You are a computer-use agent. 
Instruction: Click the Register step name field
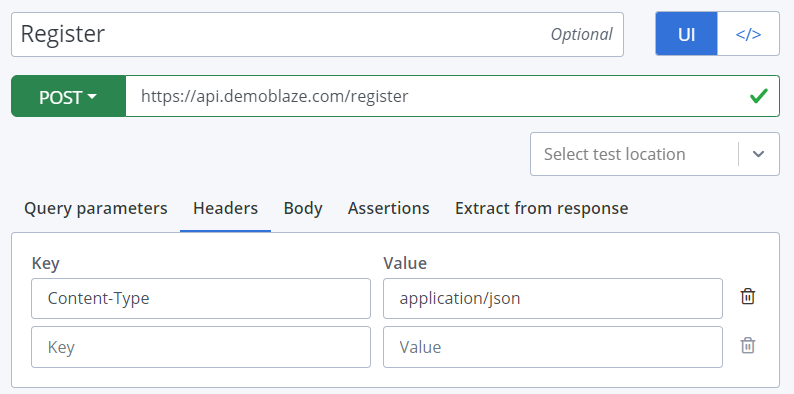pos(317,34)
